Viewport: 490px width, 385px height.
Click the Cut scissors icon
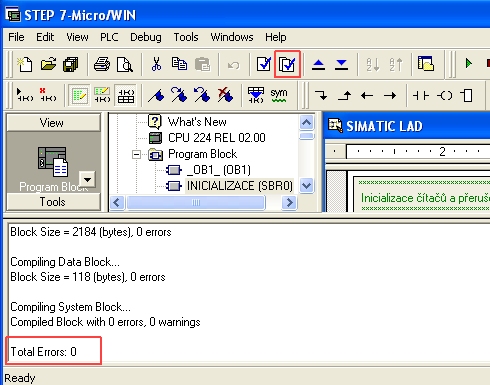[156, 64]
